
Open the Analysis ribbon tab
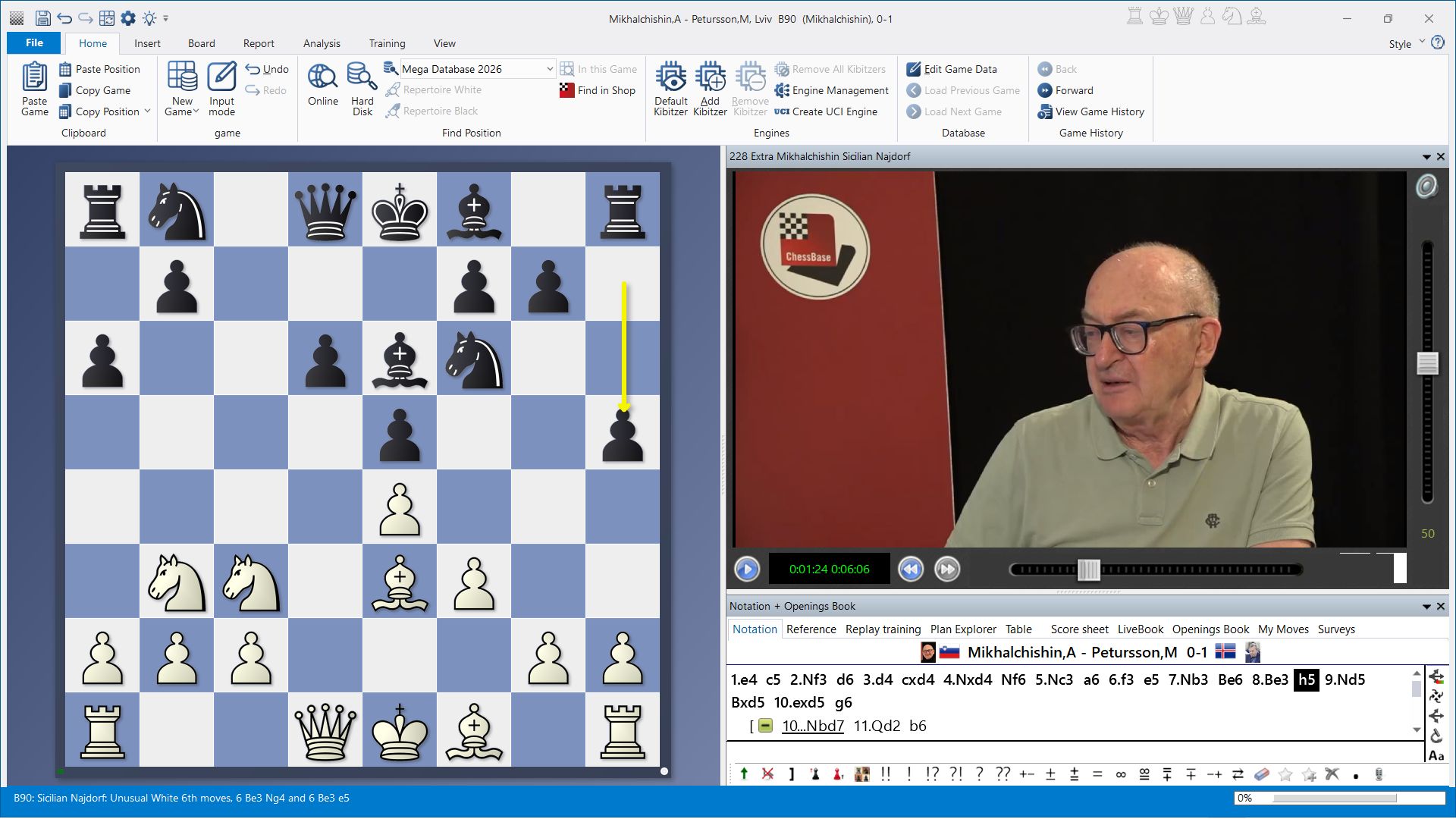[322, 43]
